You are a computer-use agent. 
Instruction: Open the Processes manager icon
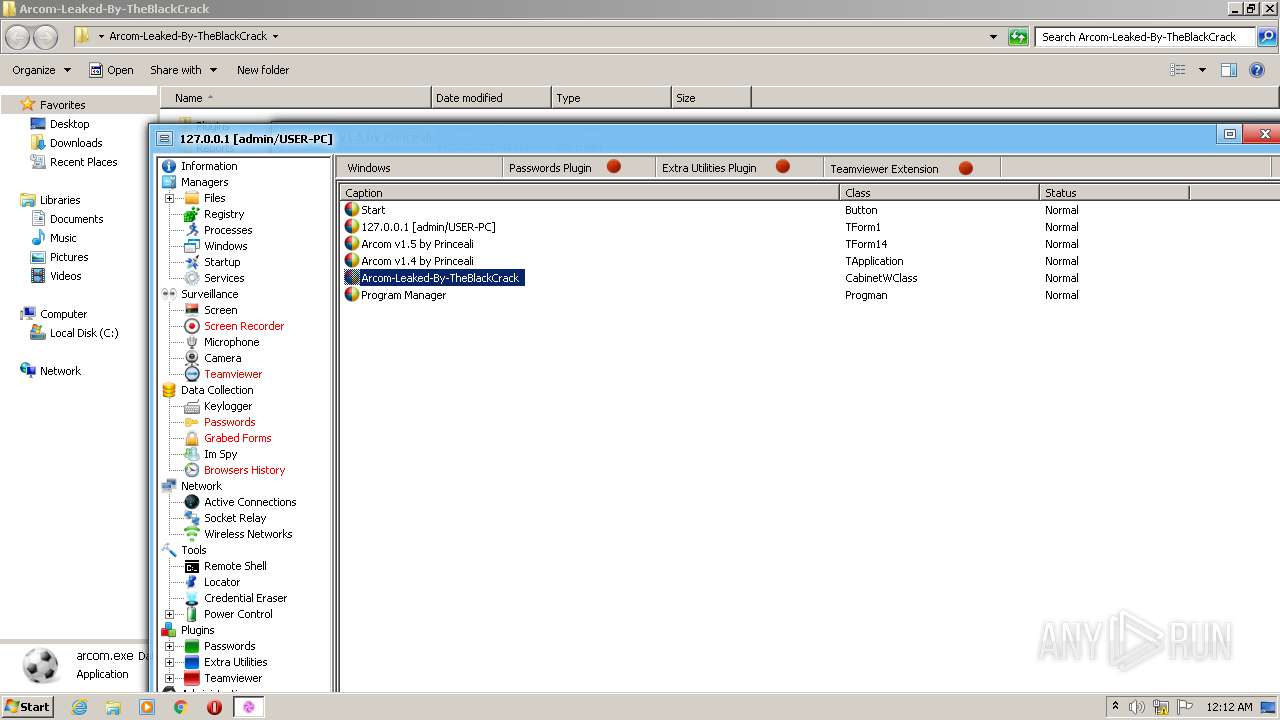192,230
